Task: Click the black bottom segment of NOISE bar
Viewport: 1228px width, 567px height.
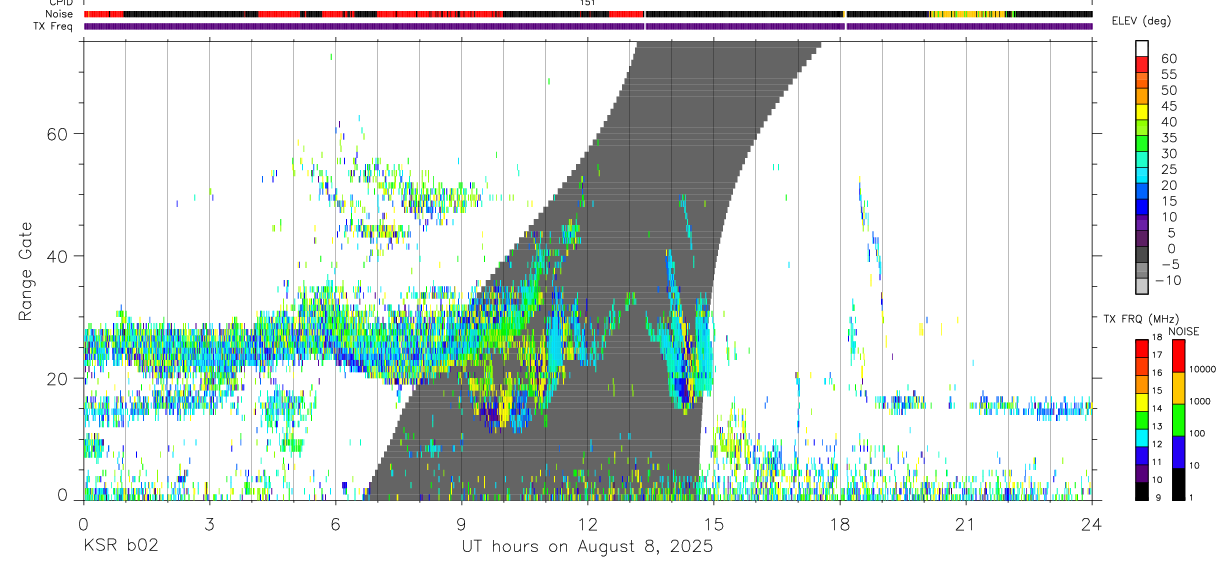Action: point(1178,484)
